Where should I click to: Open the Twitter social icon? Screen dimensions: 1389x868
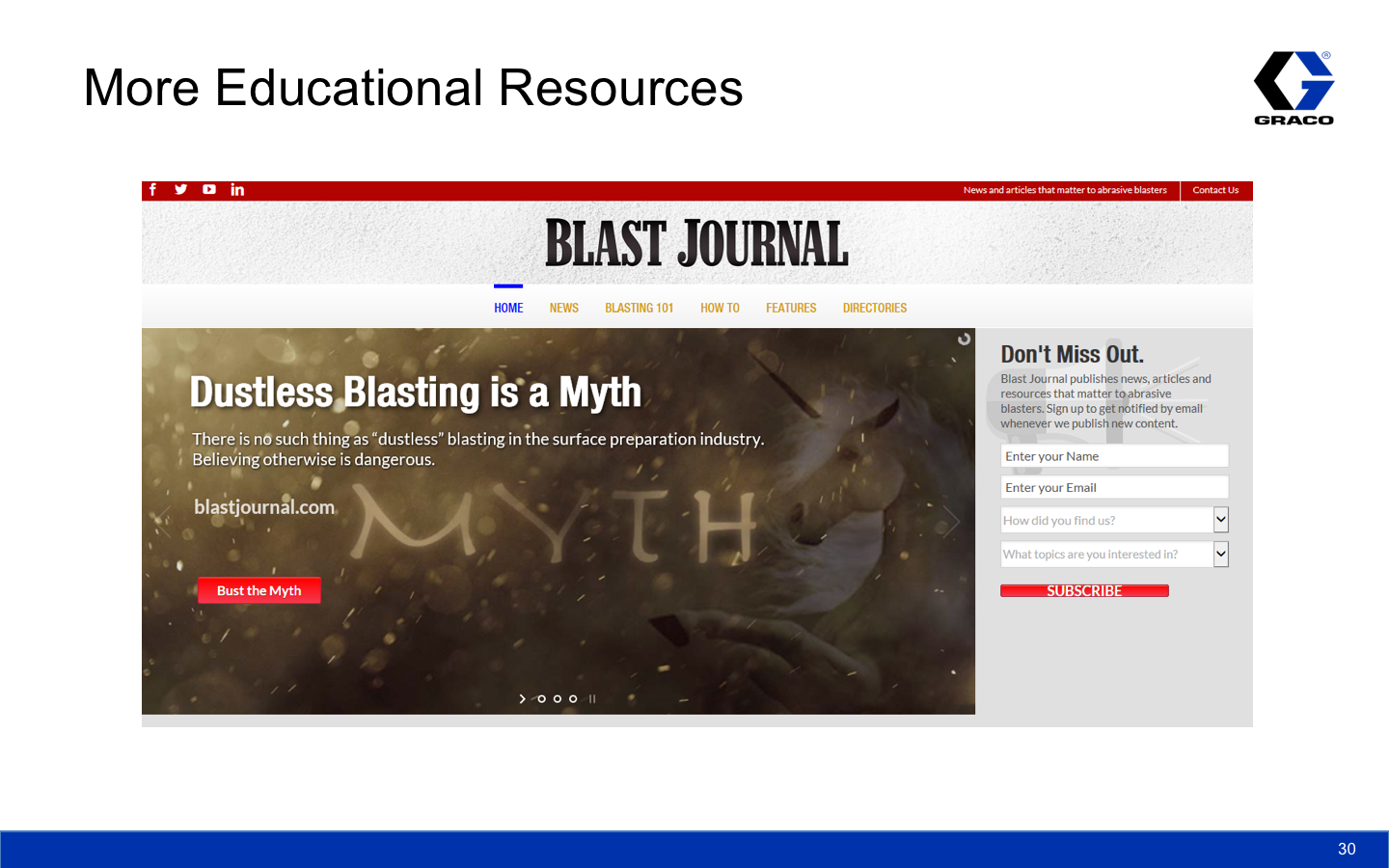click(x=180, y=190)
